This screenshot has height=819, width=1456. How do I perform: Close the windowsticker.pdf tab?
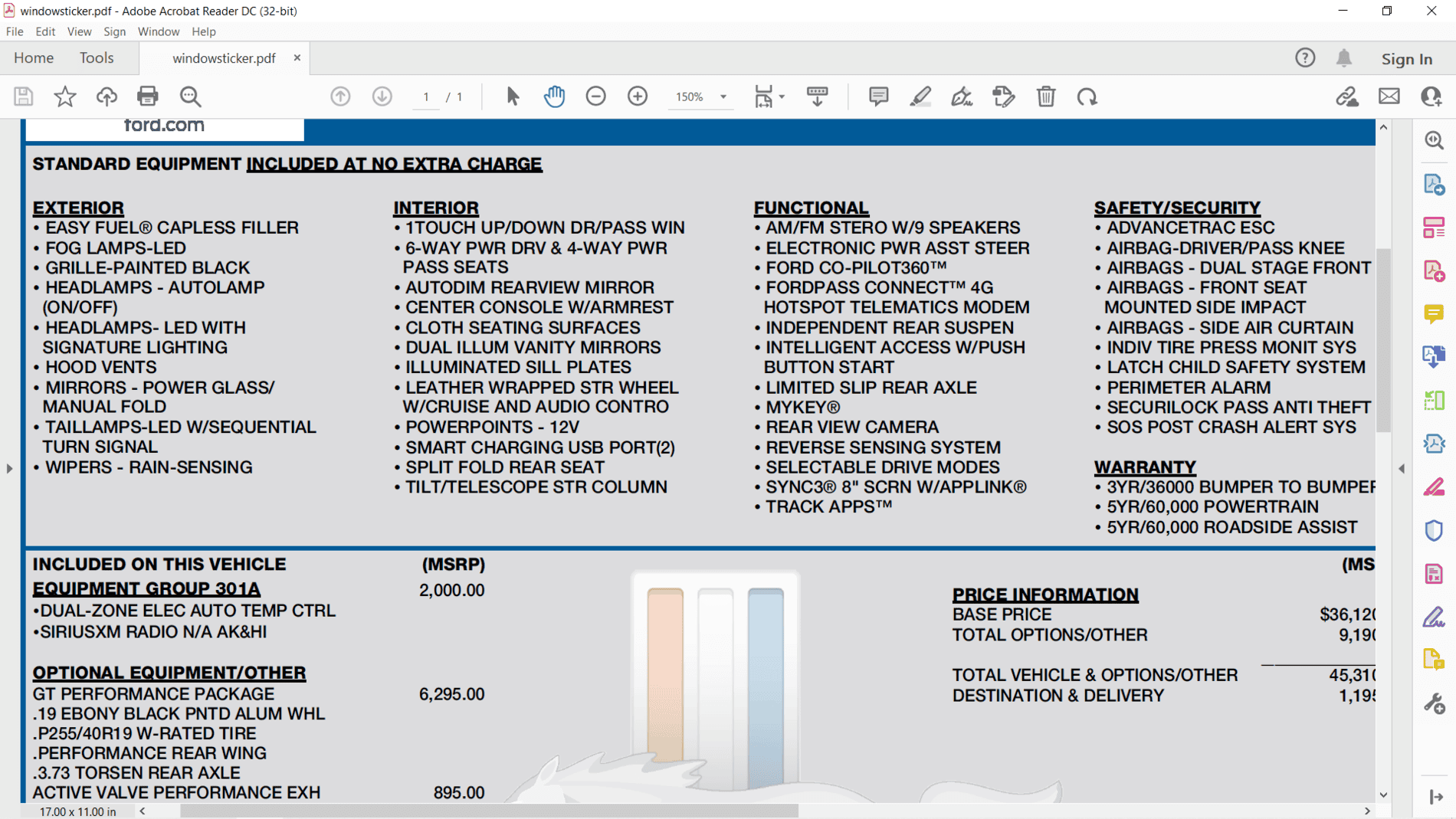[297, 58]
